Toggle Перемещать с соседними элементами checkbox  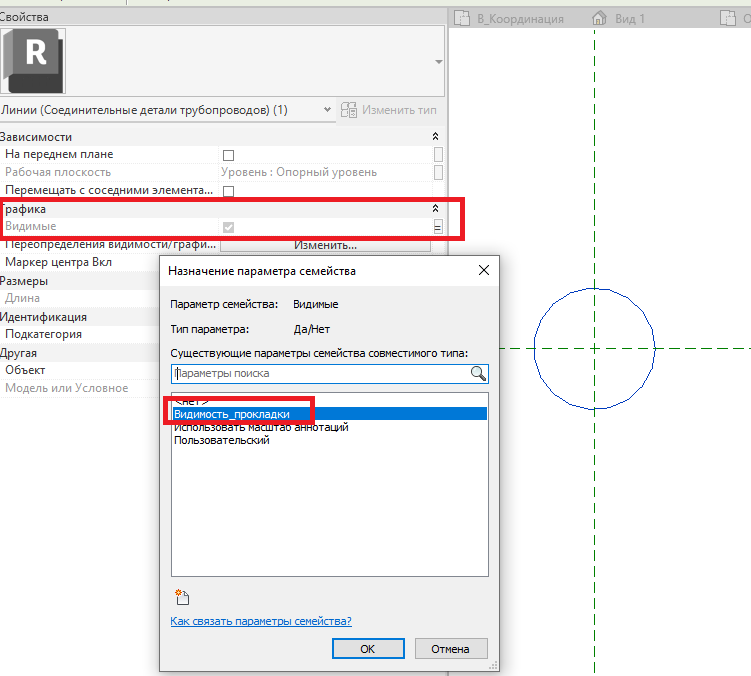pyautogui.click(x=228, y=190)
